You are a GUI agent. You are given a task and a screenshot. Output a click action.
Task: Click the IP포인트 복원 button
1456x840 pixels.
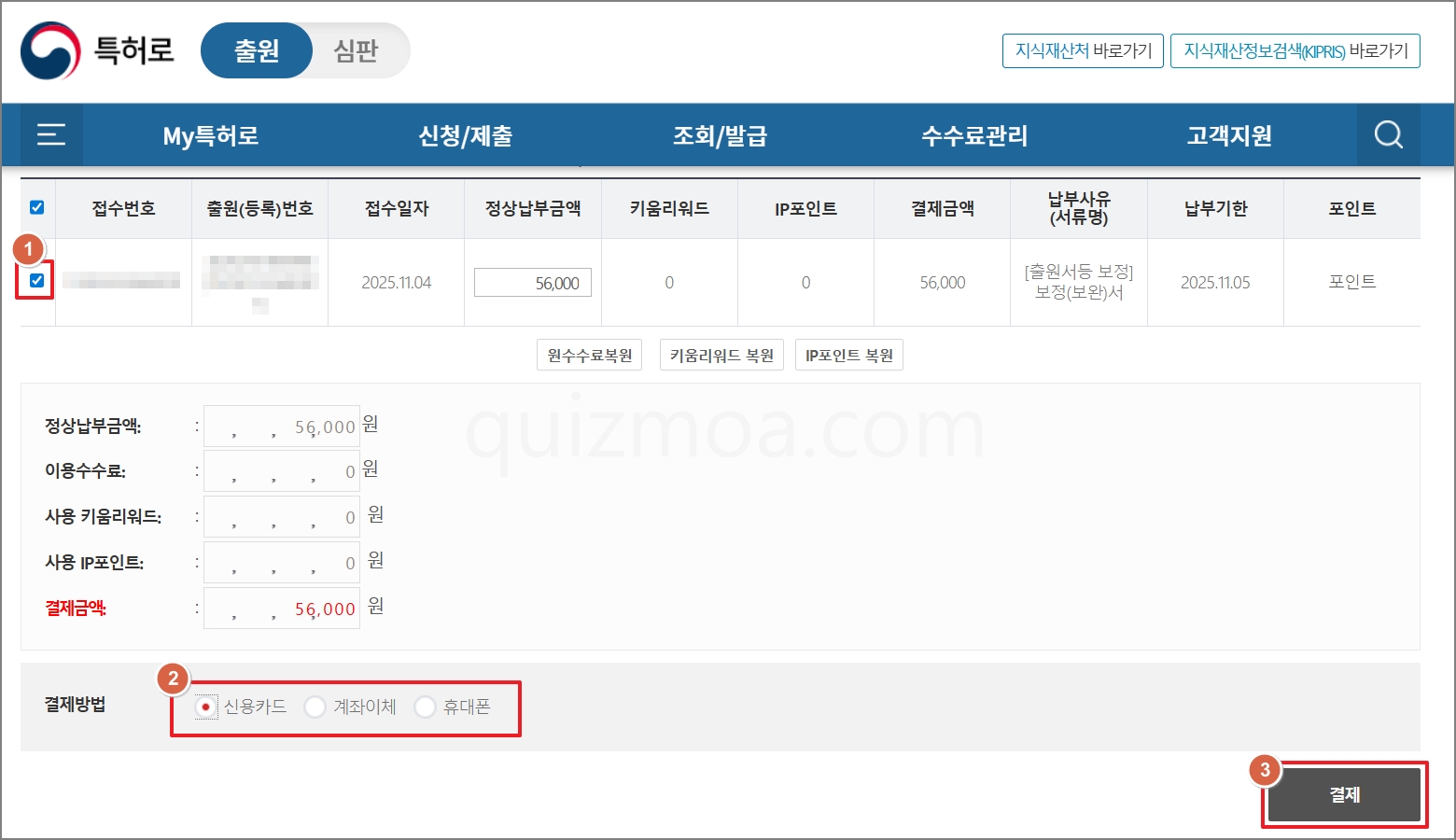point(849,355)
